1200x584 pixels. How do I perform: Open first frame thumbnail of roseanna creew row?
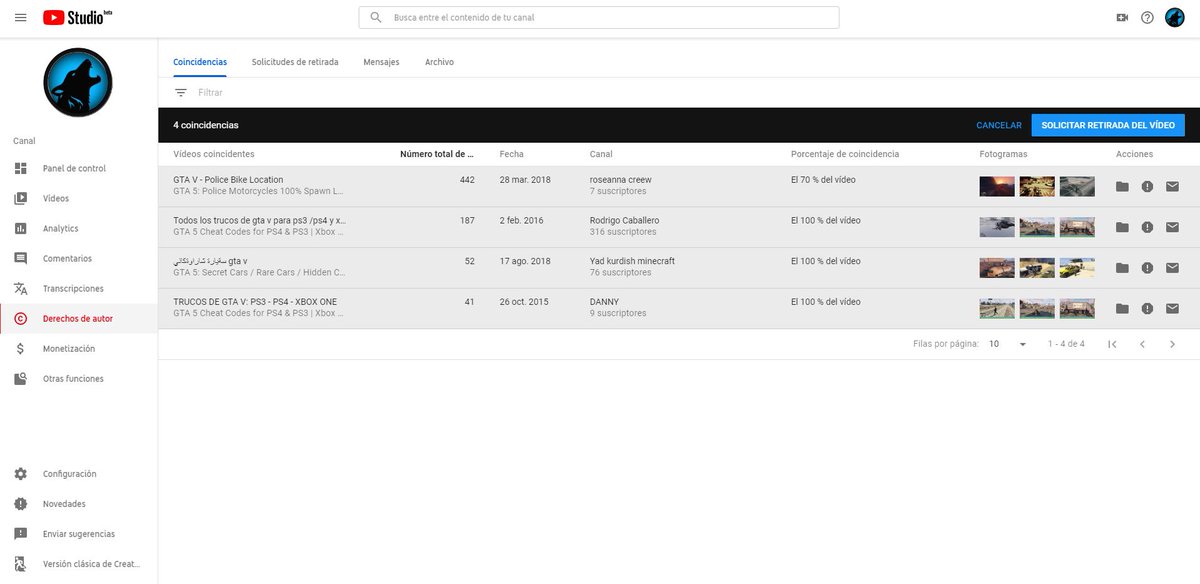997,186
